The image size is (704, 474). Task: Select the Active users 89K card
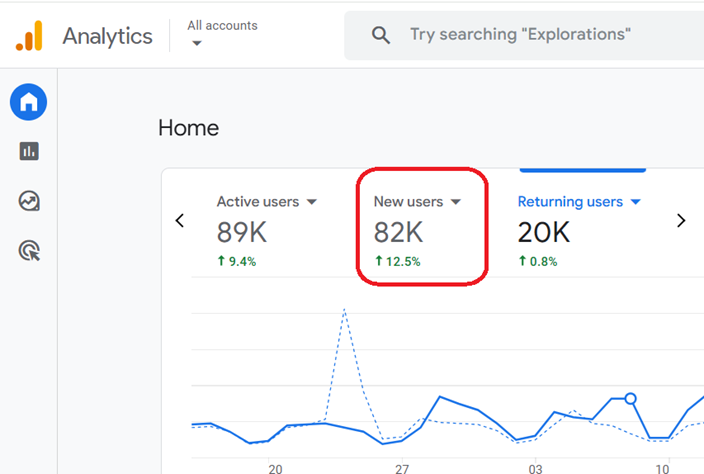pos(267,231)
